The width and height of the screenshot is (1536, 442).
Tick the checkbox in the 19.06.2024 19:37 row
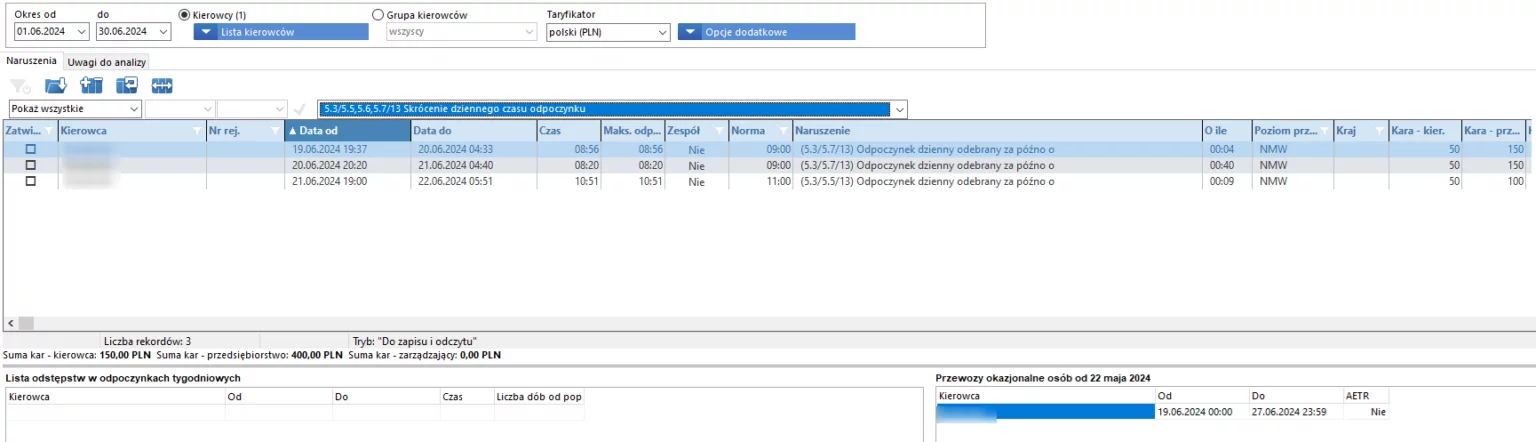pos(30,149)
